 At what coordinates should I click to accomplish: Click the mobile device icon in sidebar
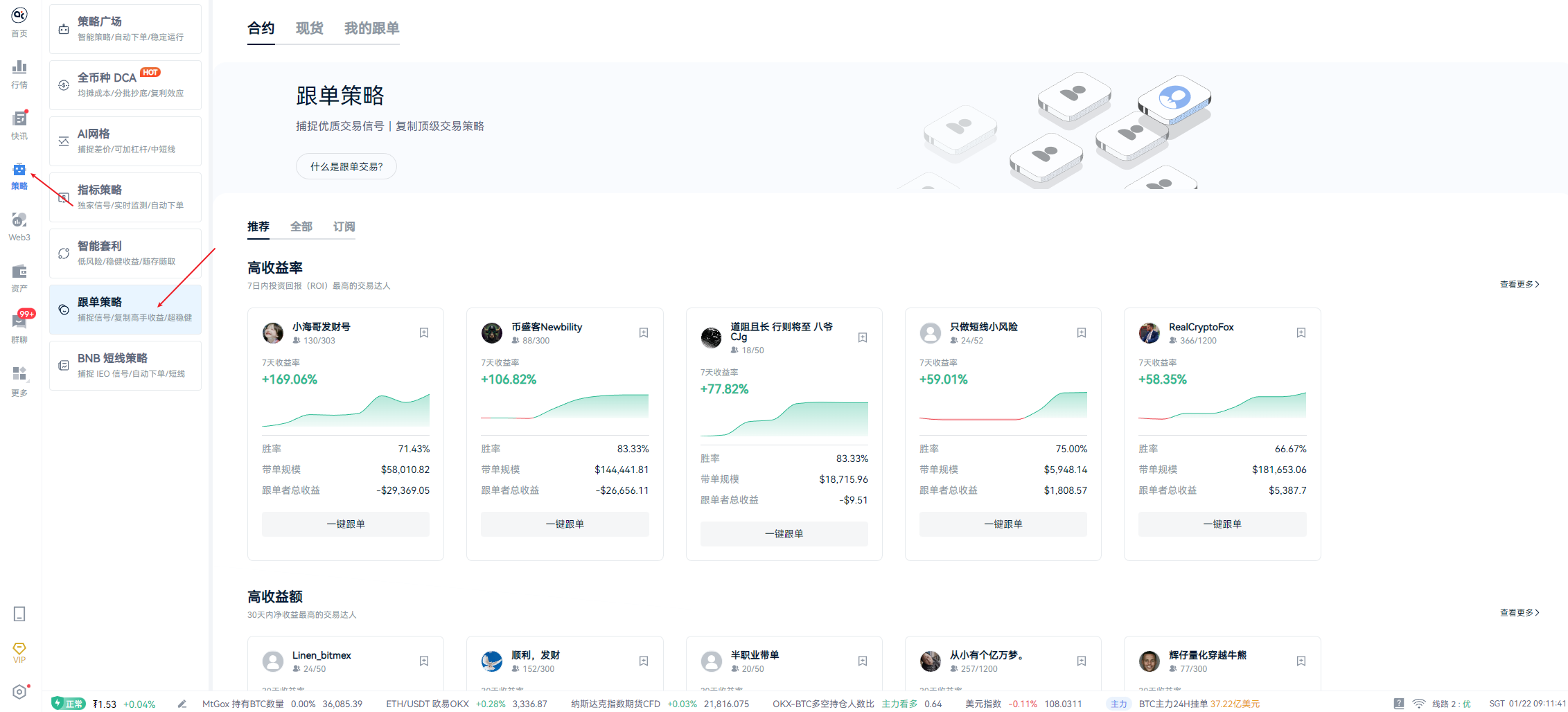tap(19, 614)
